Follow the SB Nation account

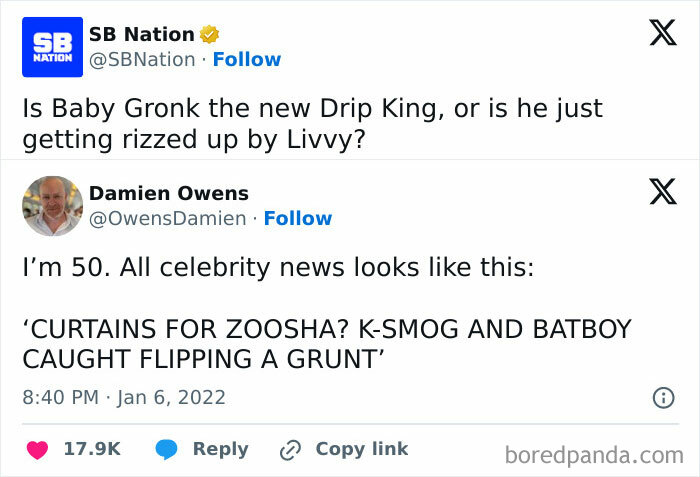click(247, 59)
